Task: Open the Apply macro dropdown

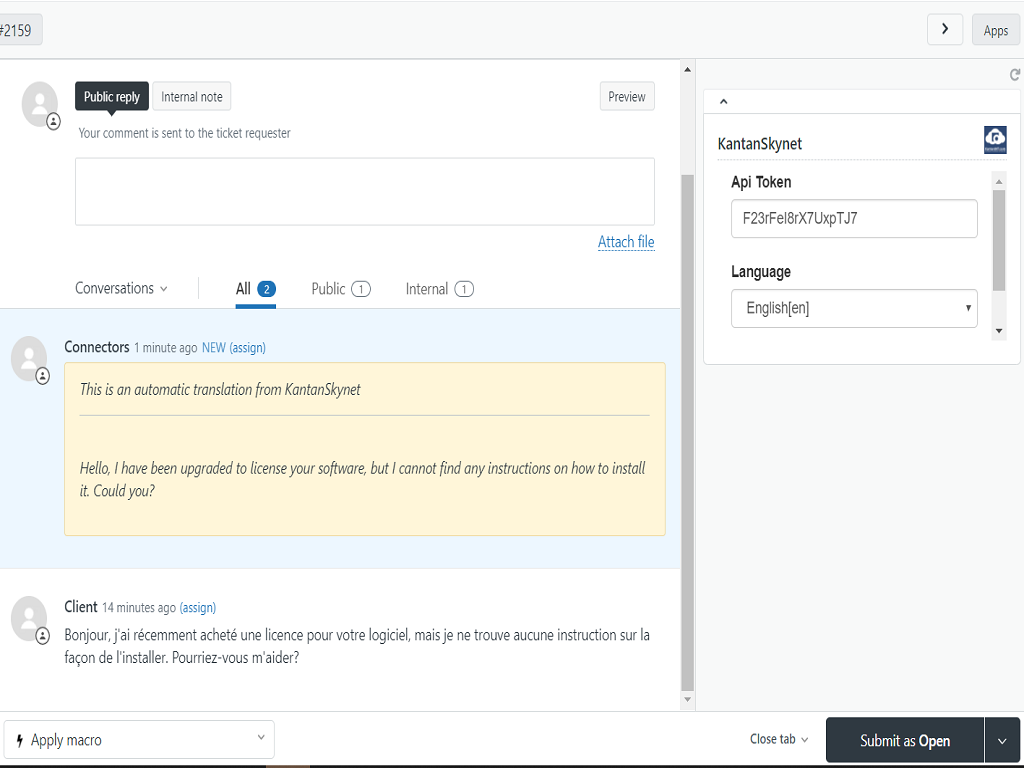Action: (139, 740)
